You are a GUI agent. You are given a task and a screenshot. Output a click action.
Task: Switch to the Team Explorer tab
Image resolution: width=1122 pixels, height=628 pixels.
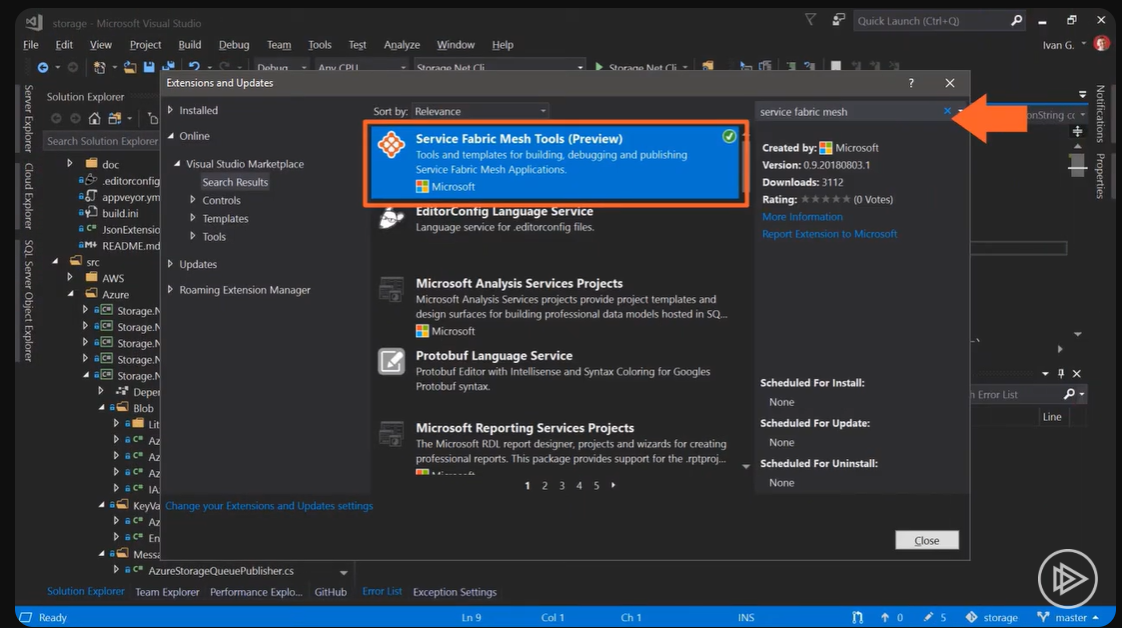coord(167,592)
